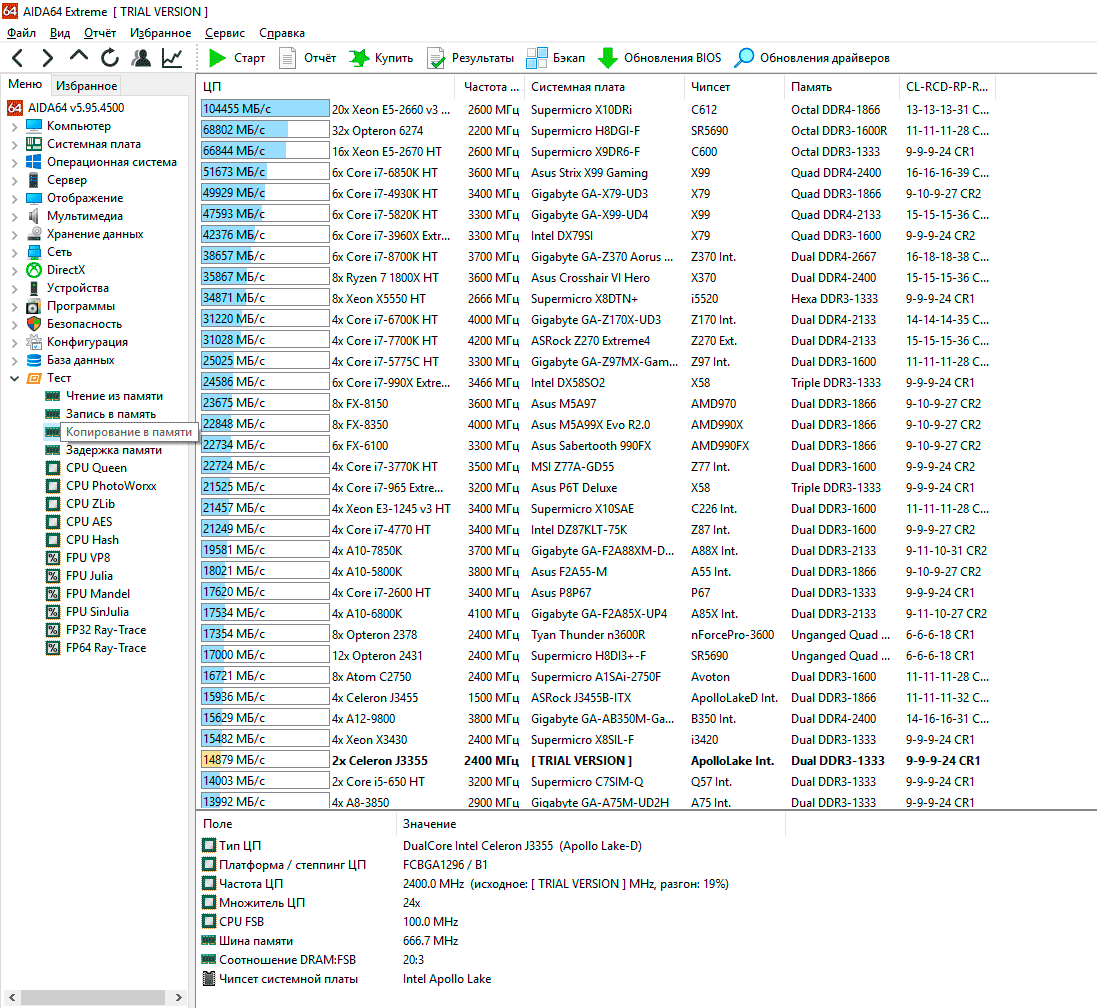
Task: Sort by the Частота column header
Action: pos(491,87)
